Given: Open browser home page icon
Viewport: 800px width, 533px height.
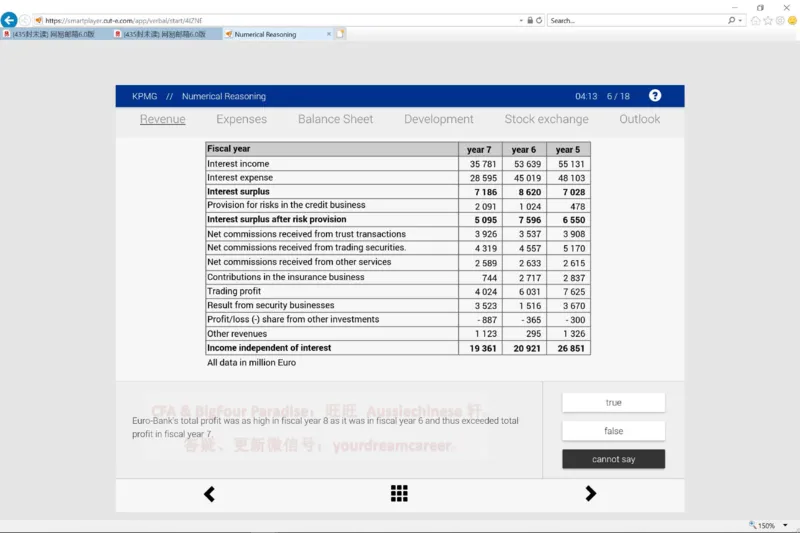Looking at the screenshot, I should (x=756, y=20).
